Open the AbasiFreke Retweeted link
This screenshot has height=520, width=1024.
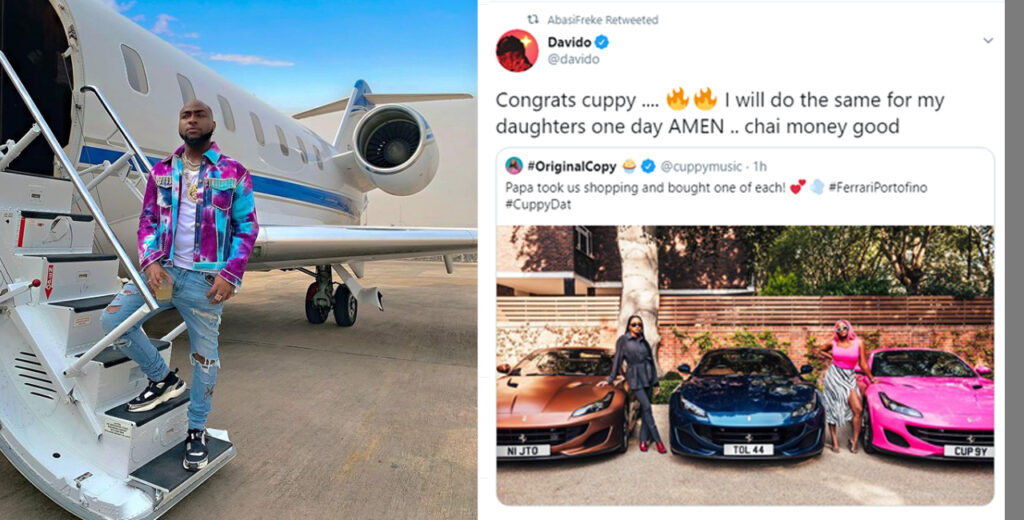603,20
